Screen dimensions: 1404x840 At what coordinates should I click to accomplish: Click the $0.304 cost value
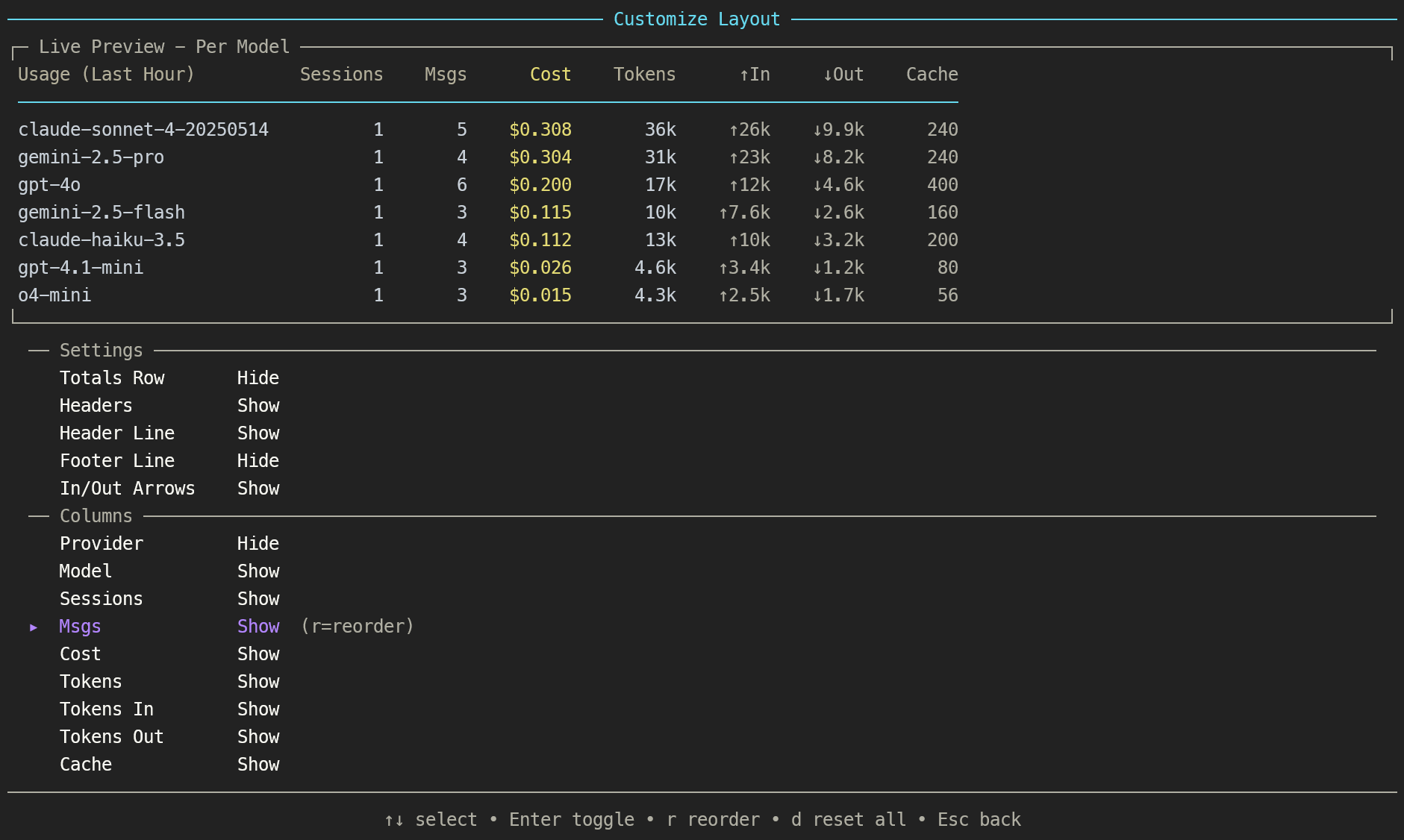[x=540, y=157]
